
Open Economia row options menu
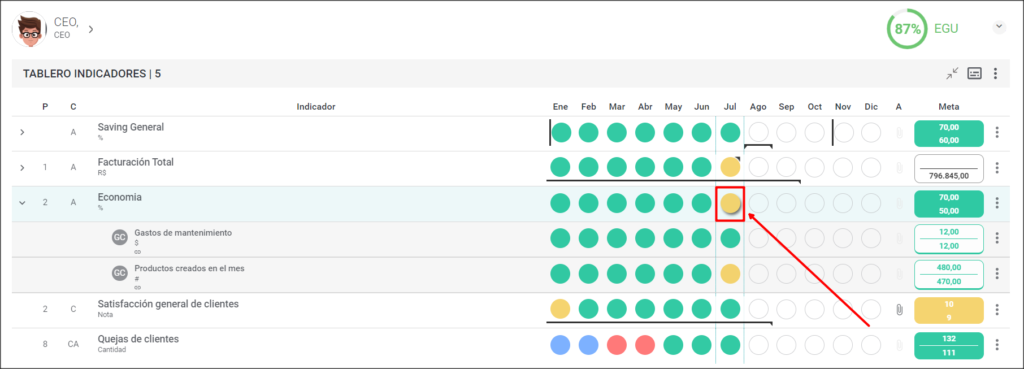(997, 202)
